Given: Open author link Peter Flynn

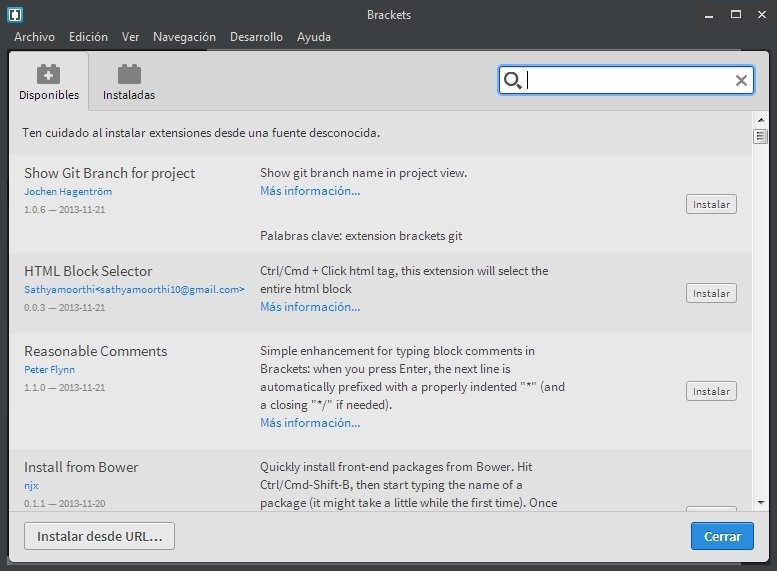Looking at the screenshot, I should pyautogui.click(x=50, y=370).
